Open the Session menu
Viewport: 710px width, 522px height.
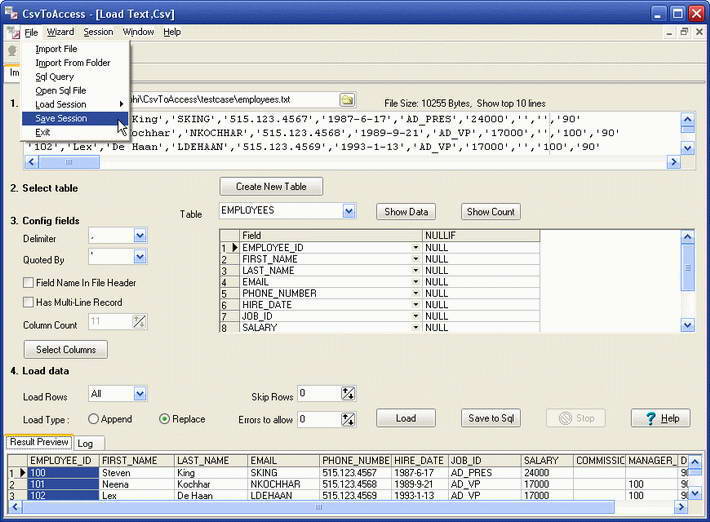pos(98,32)
